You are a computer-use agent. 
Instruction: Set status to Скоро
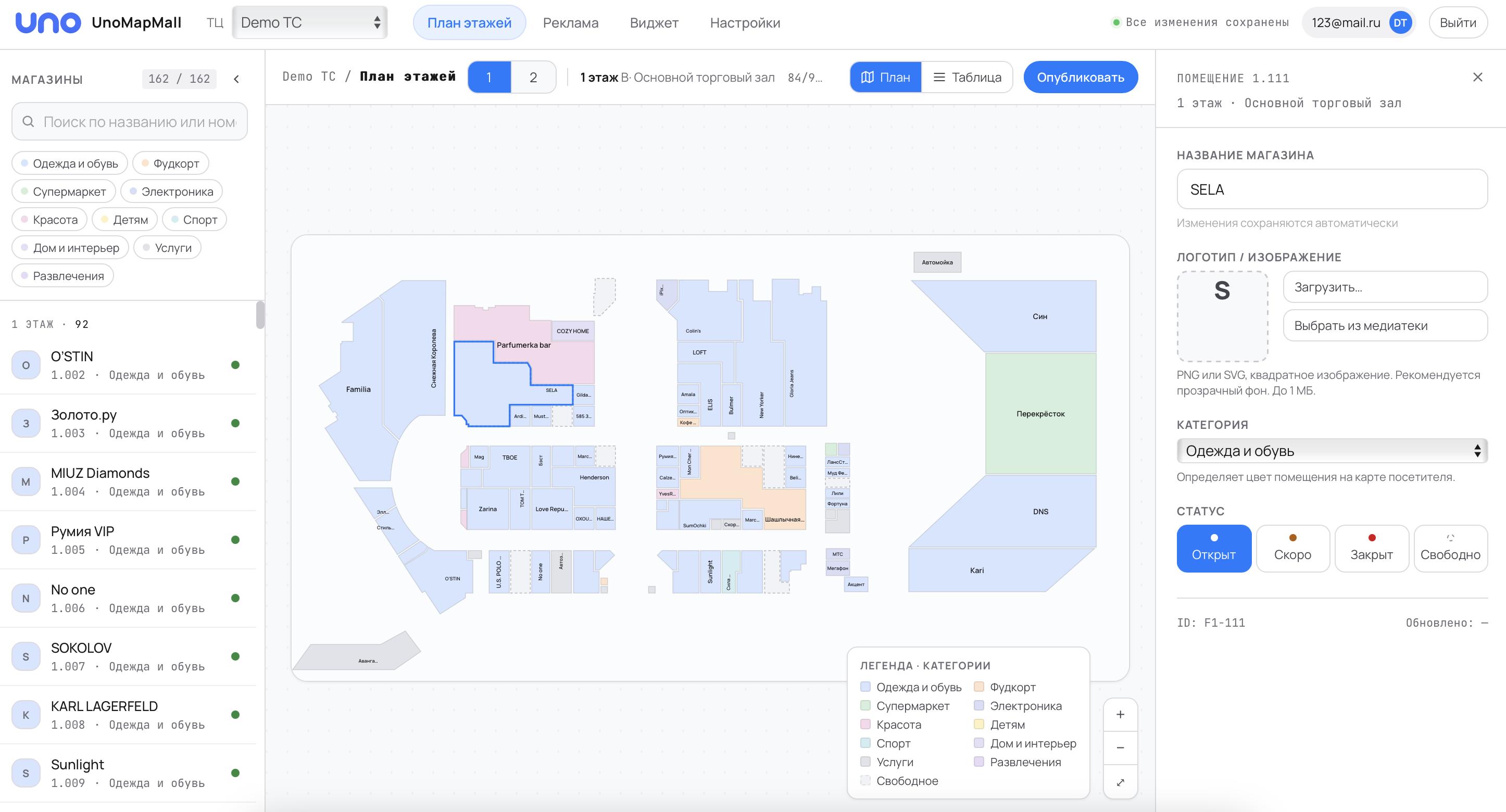click(1292, 548)
